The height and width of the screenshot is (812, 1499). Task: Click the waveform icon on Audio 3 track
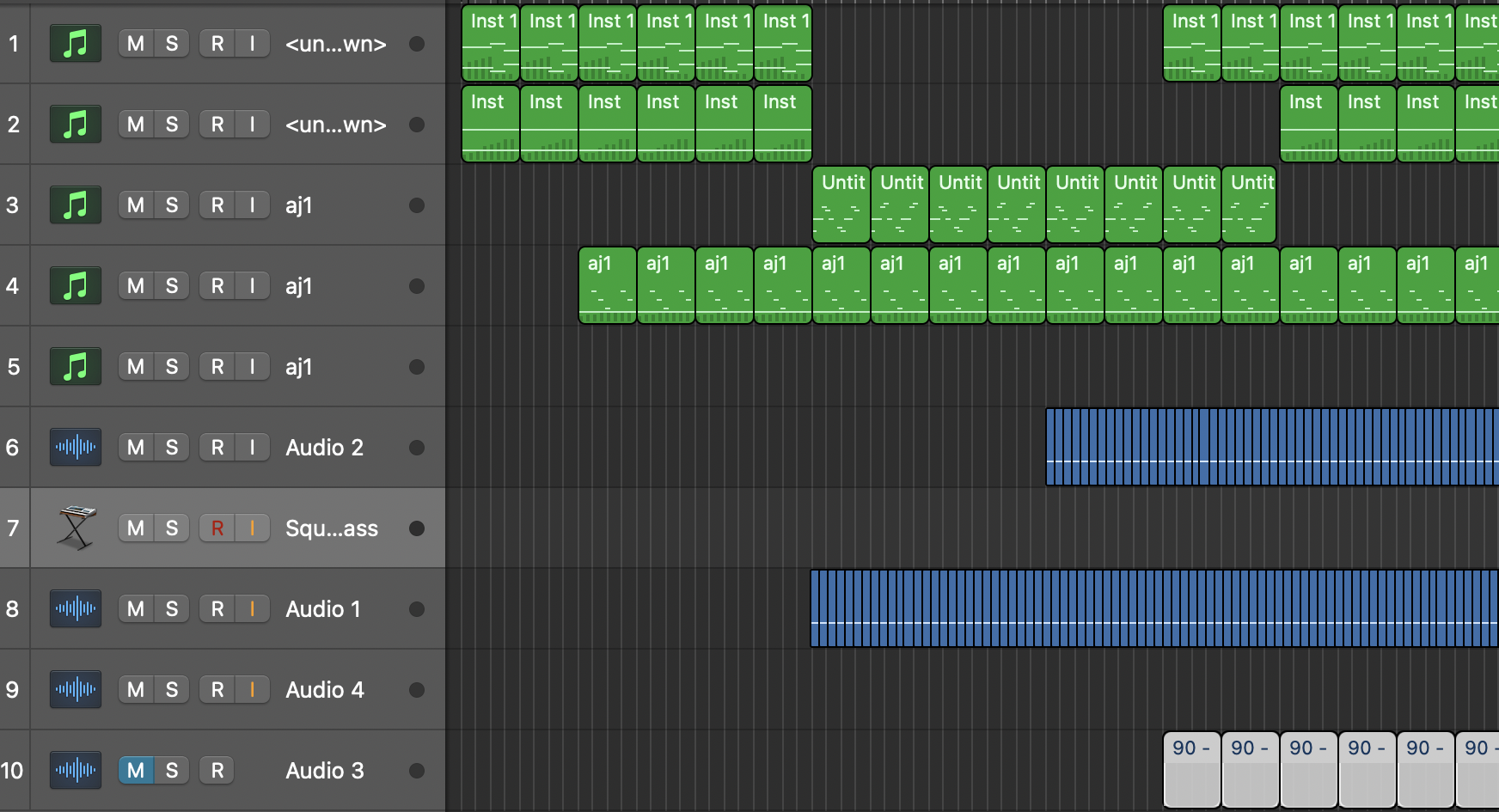point(76,771)
